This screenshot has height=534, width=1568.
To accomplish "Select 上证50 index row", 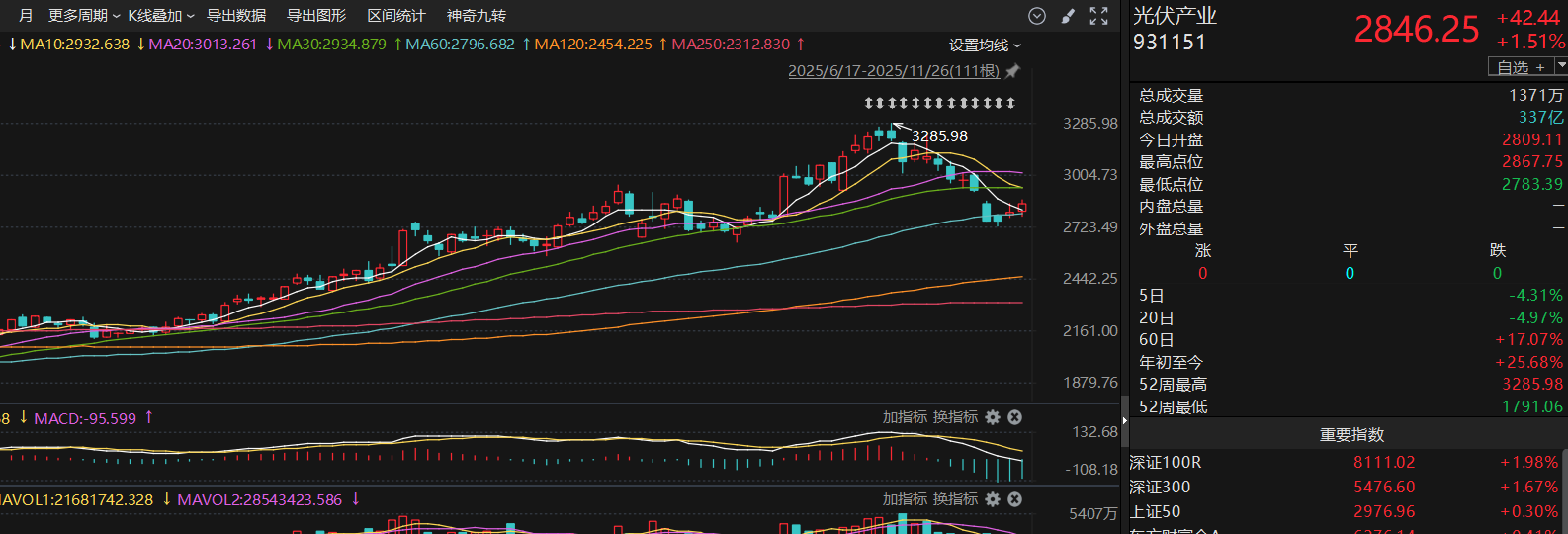I will click(x=1348, y=511).
